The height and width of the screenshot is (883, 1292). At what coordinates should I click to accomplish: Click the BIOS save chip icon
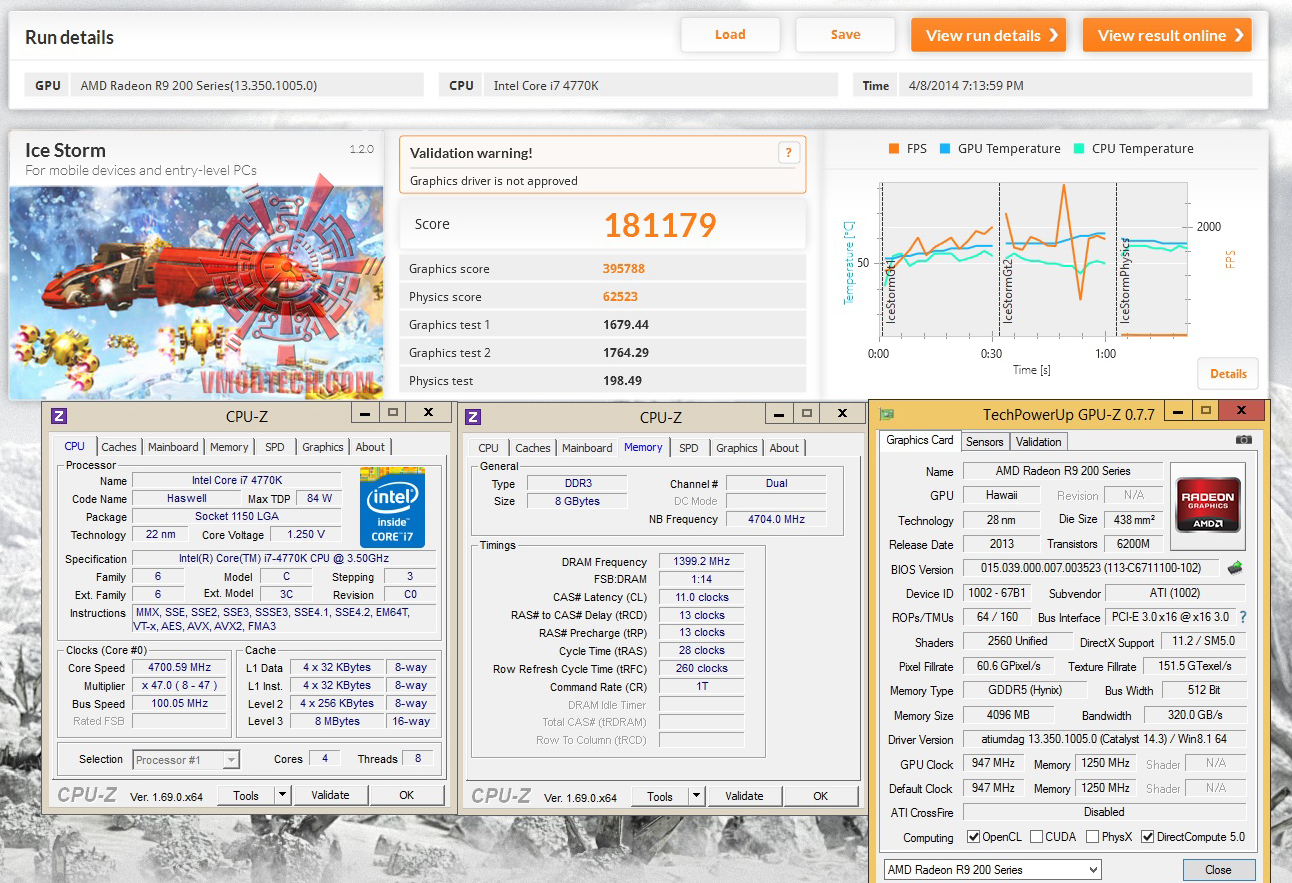pos(1236,568)
